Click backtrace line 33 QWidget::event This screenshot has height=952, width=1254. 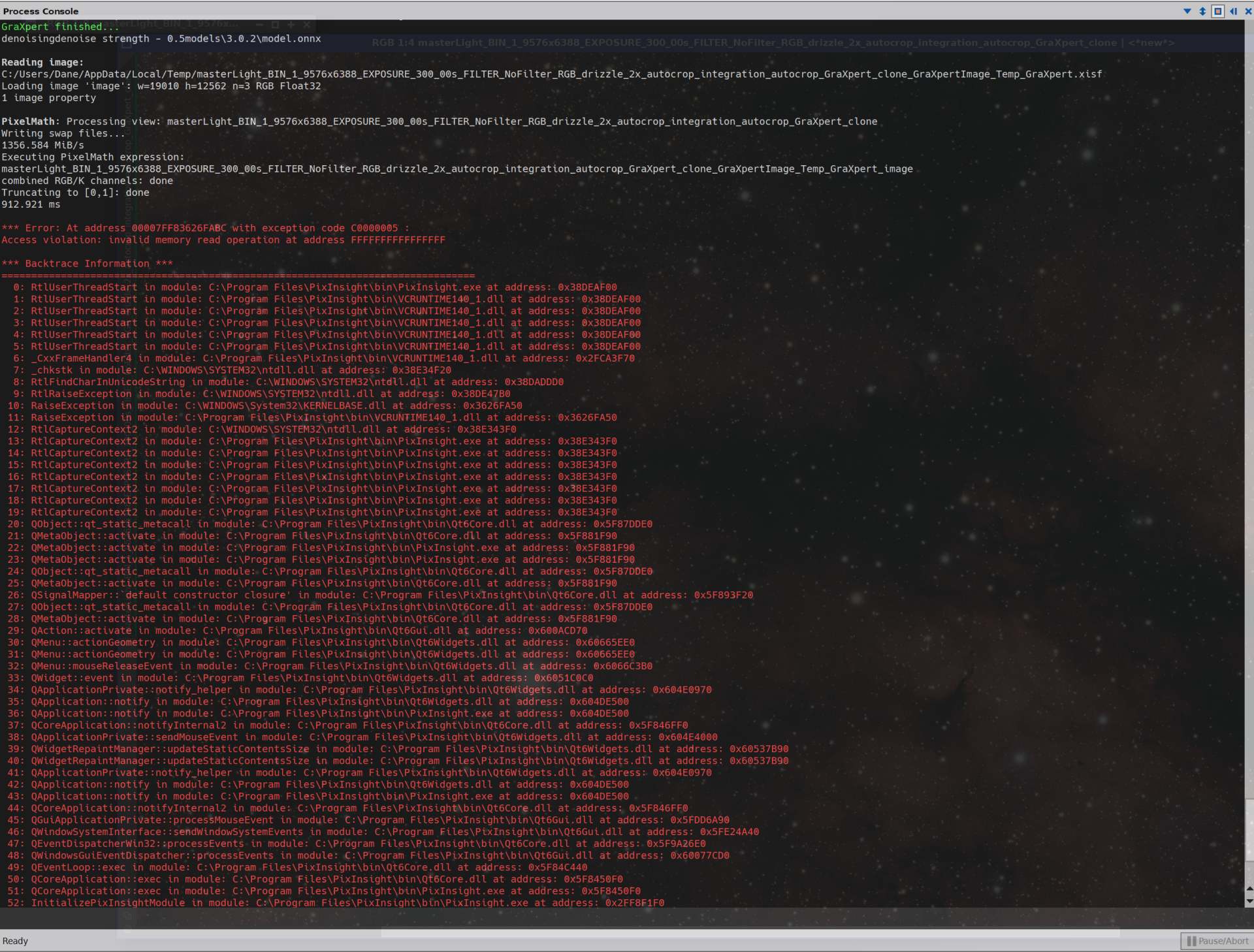pyautogui.click(x=300, y=678)
